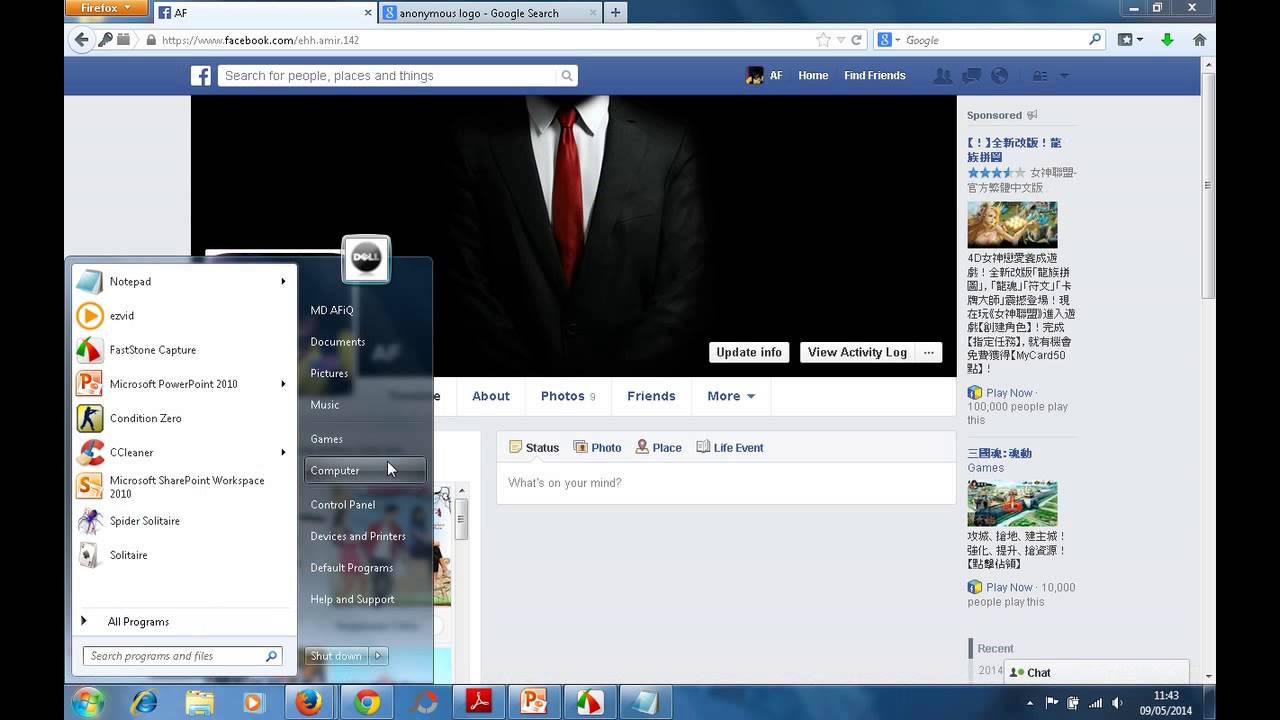Open Facebook privacy shortcuts dropdown

pyautogui.click(x=1040, y=76)
